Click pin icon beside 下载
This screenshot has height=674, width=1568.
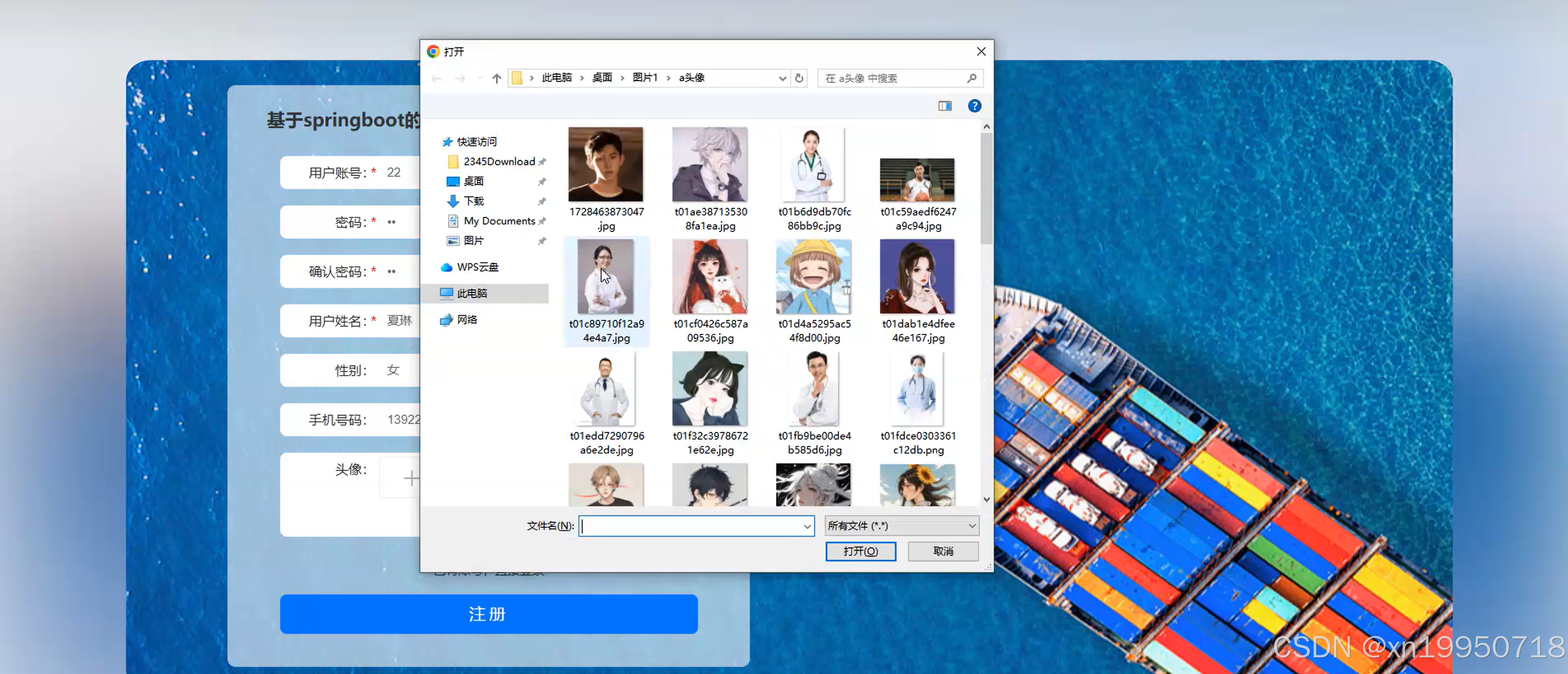click(x=542, y=202)
